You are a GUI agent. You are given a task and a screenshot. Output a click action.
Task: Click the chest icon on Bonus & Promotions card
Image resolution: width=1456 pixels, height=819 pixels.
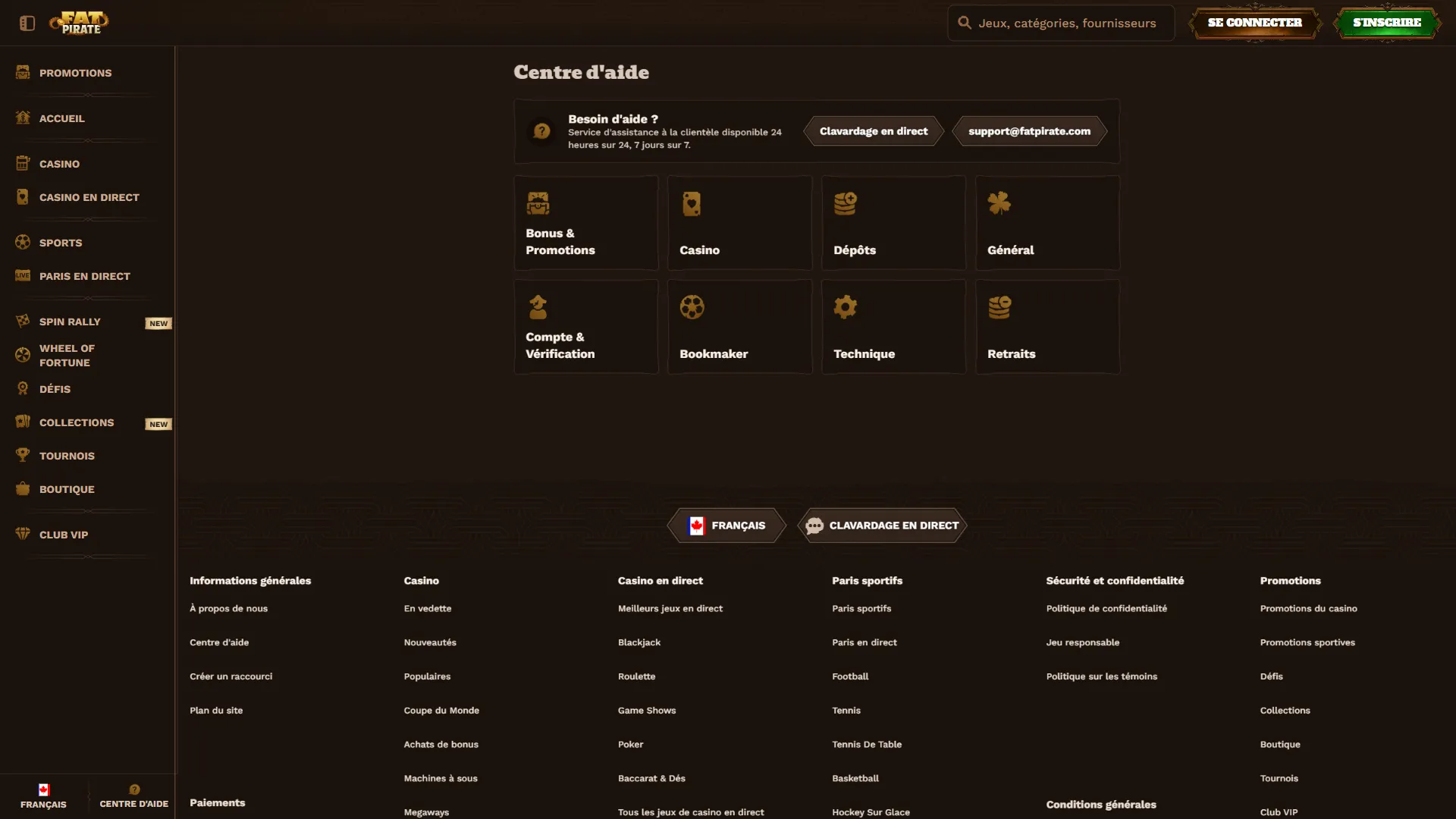pos(538,203)
